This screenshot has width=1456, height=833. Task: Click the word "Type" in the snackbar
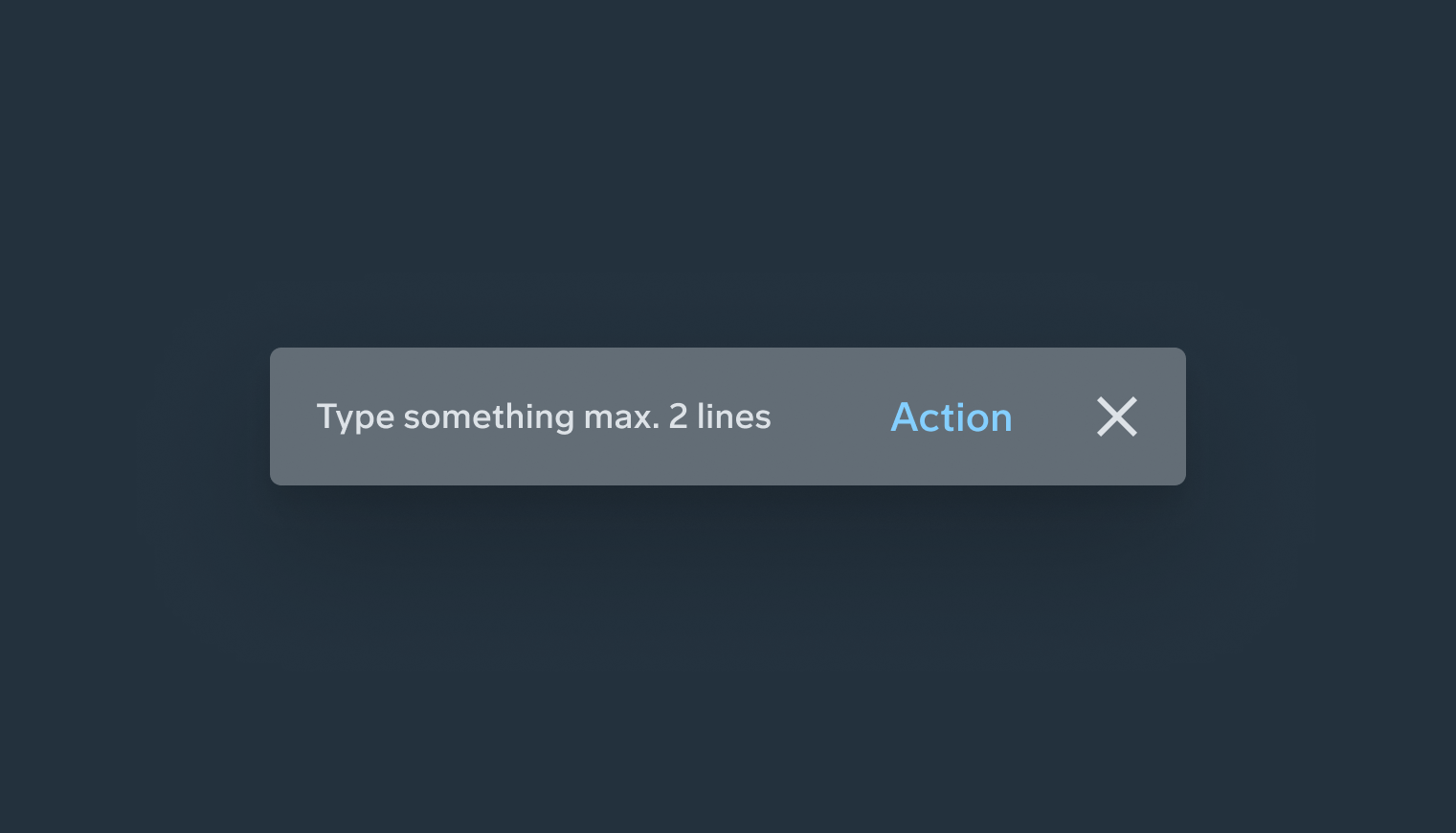point(355,417)
